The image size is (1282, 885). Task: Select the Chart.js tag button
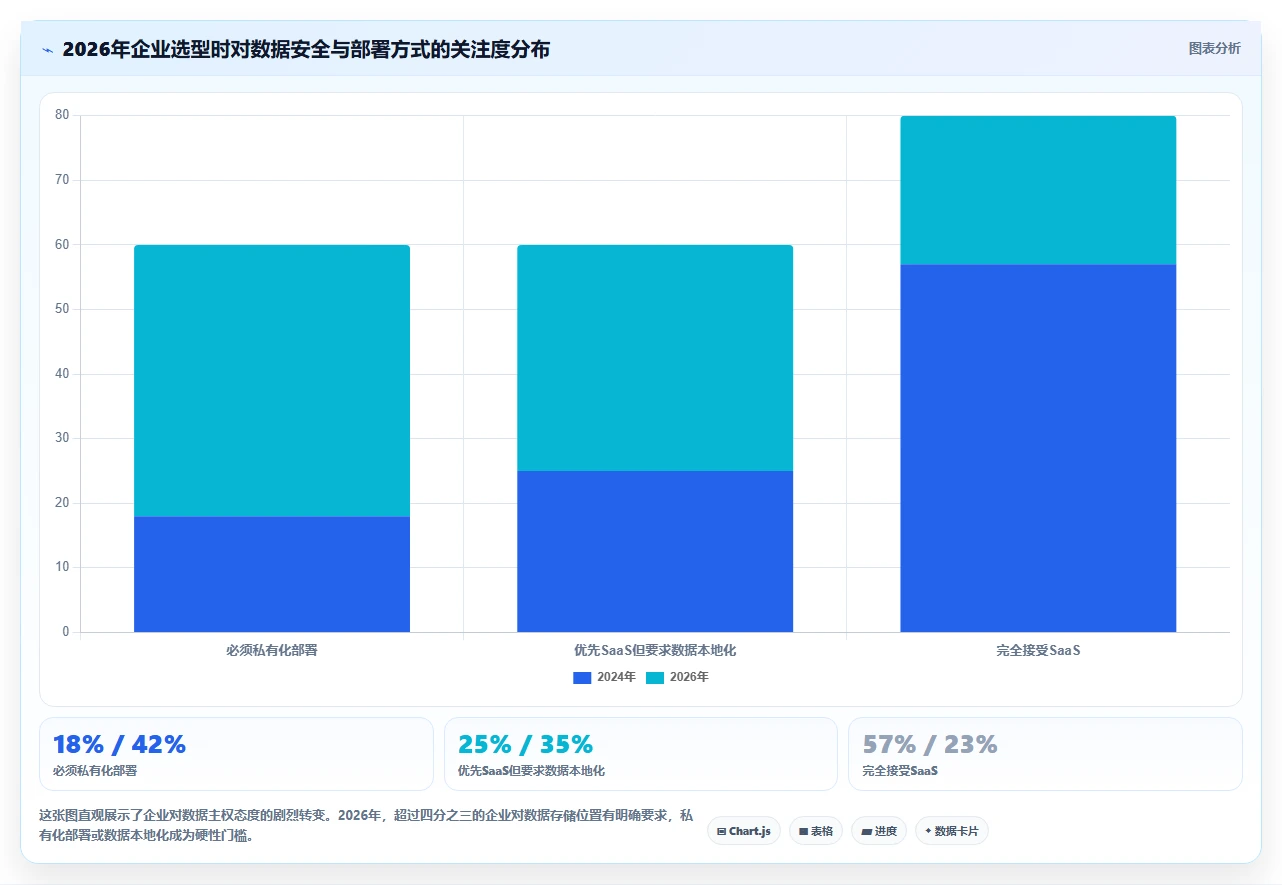click(x=744, y=831)
